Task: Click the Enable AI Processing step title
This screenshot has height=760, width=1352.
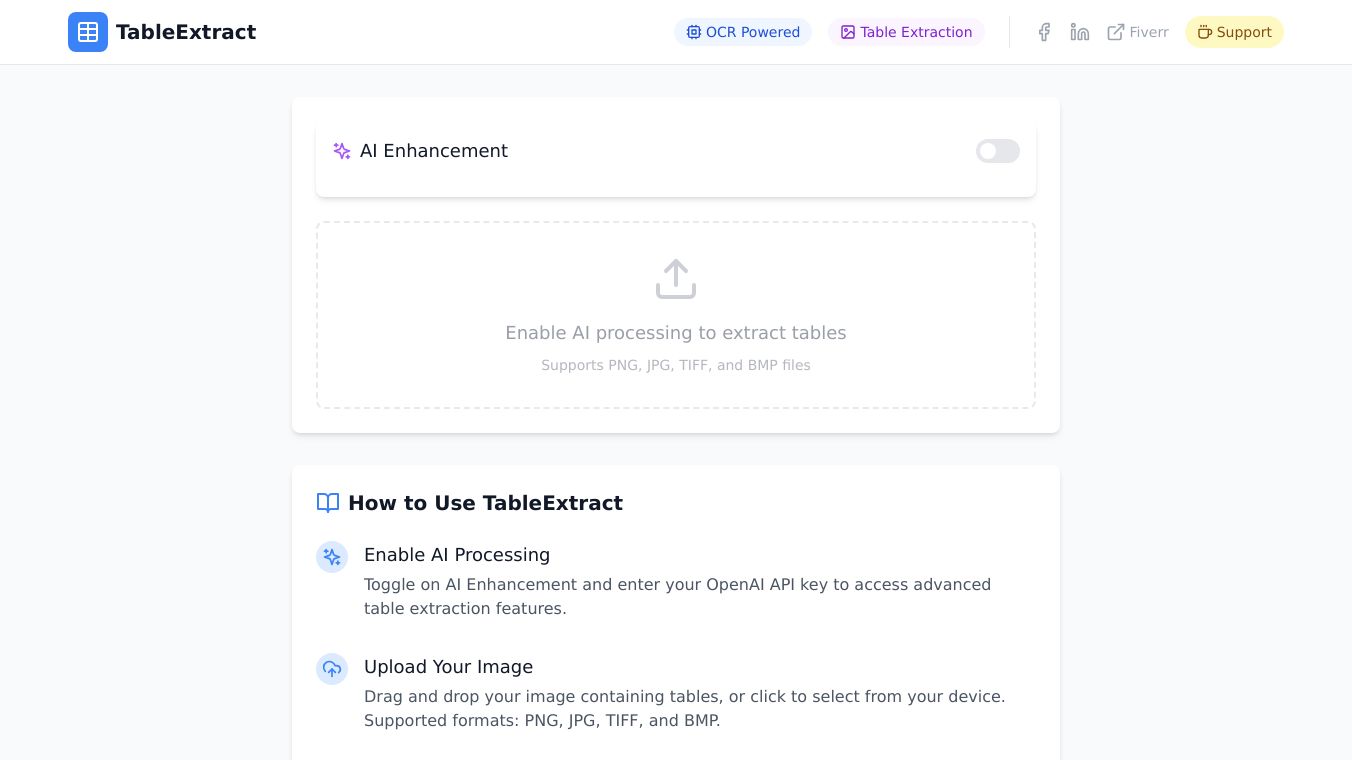Action: (457, 555)
